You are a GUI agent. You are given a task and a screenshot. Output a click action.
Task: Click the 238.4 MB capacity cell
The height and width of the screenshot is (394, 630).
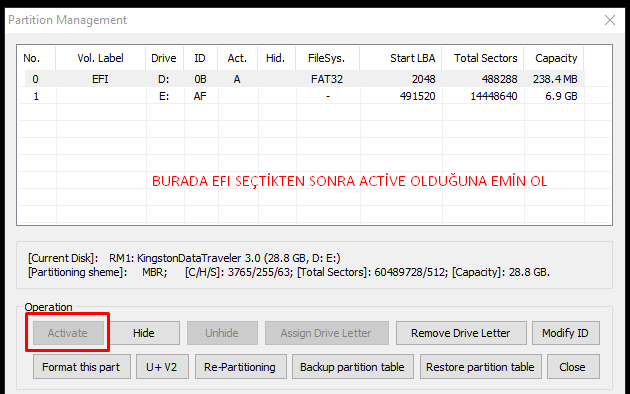pos(555,79)
